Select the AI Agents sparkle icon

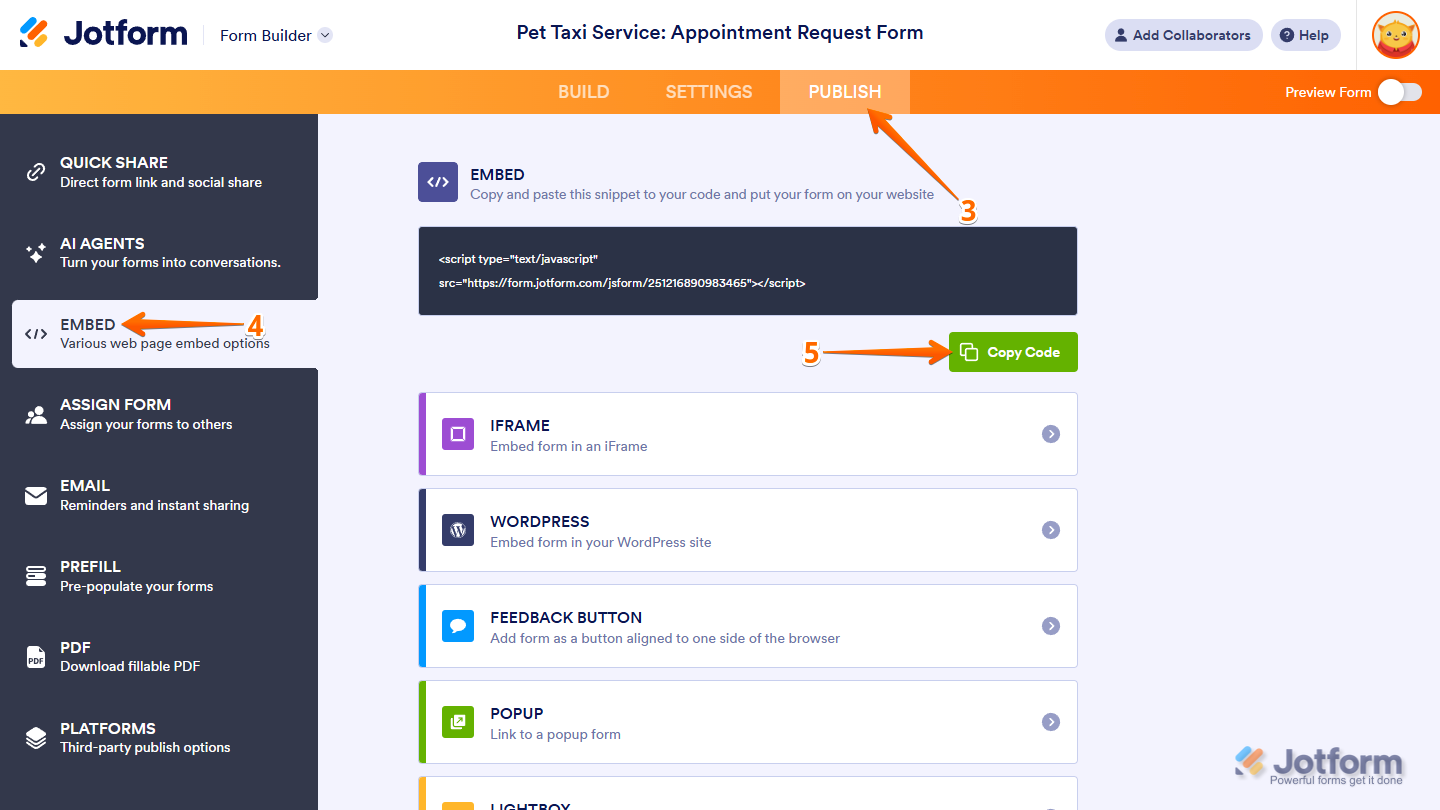coord(36,253)
